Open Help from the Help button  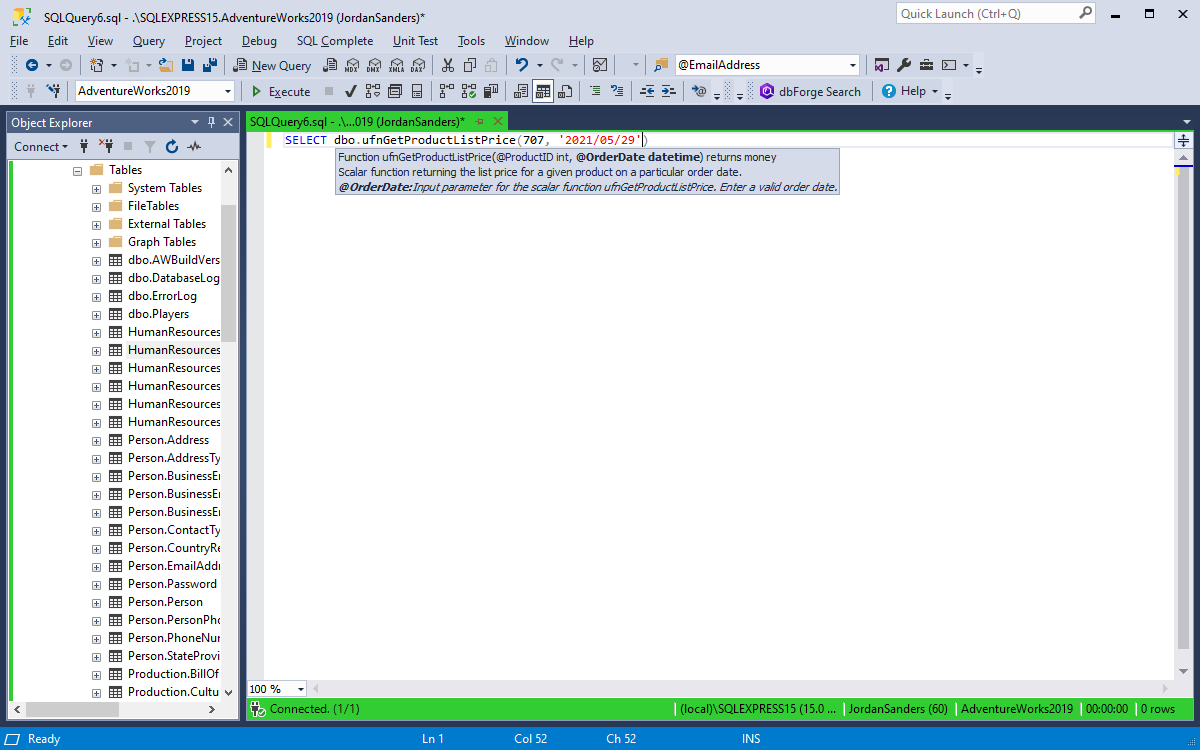(905, 90)
